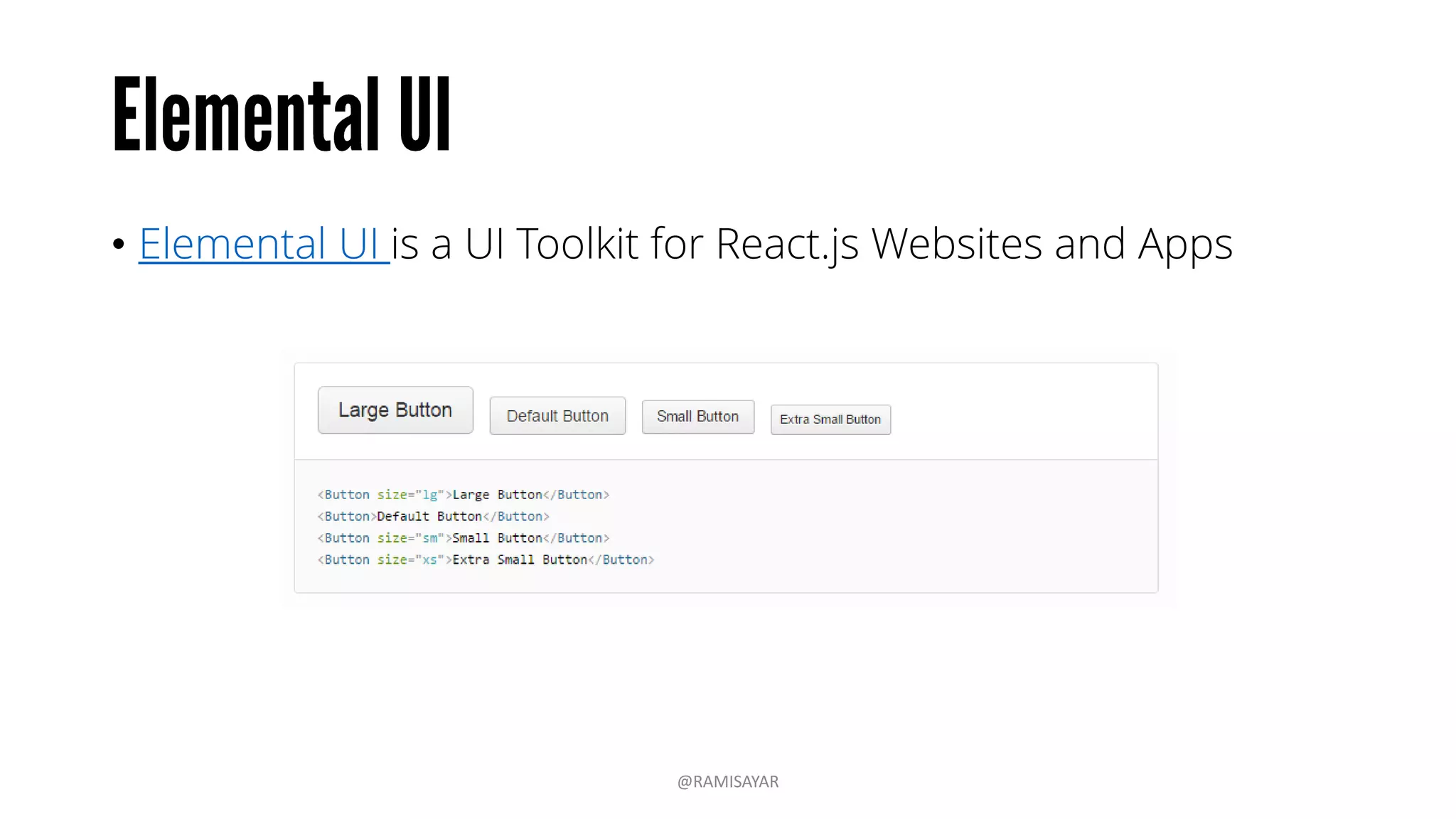Click the size="lg" code line

click(x=463, y=495)
